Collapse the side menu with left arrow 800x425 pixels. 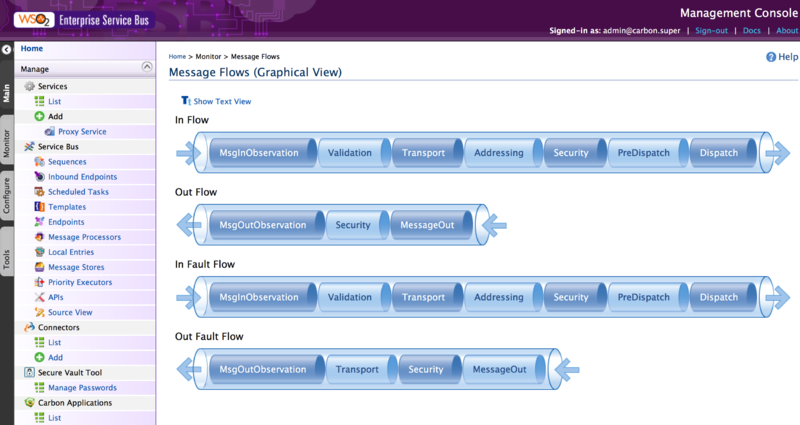(6, 49)
